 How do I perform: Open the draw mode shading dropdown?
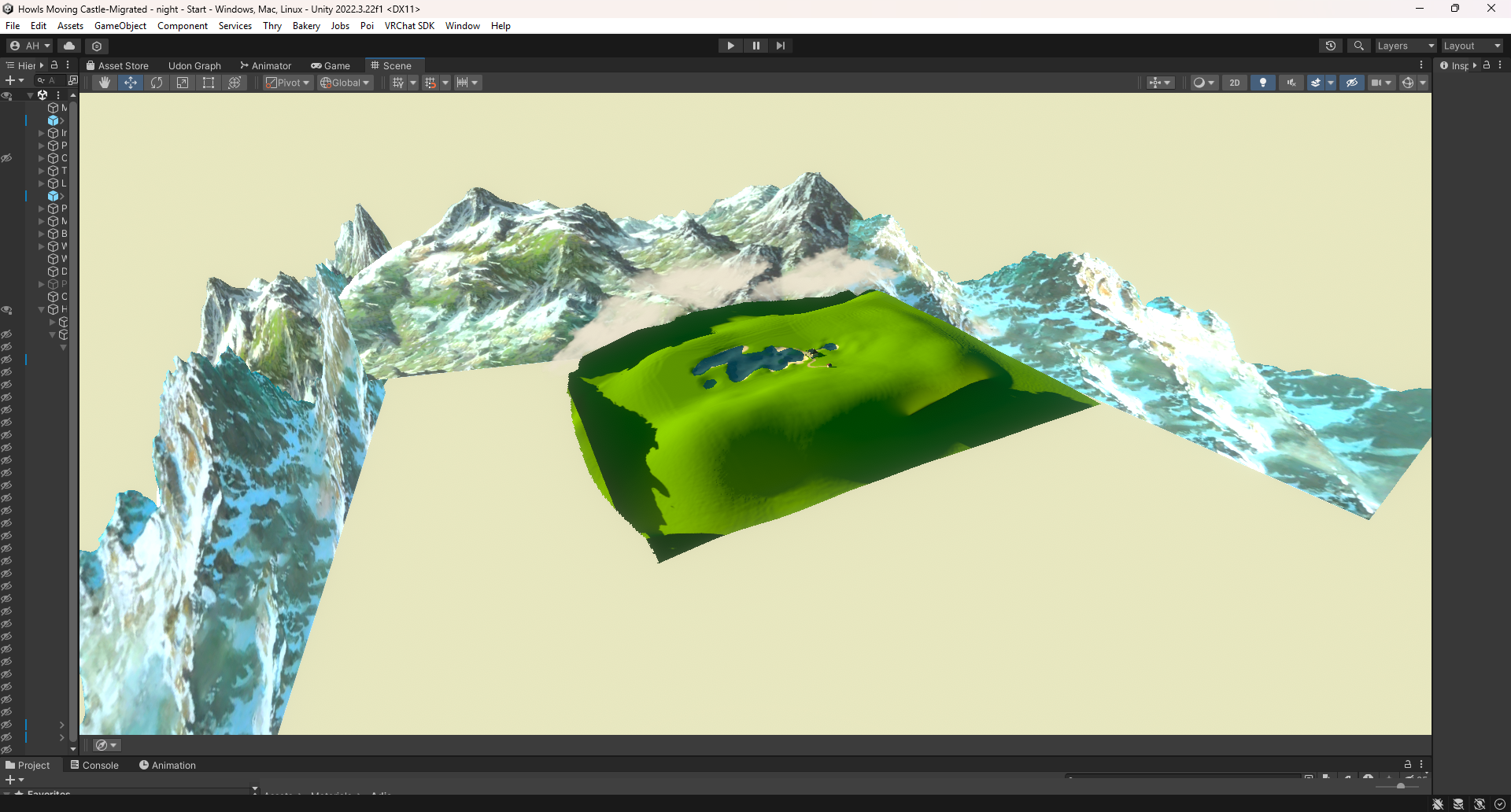pyautogui.click(x=1204, y=83)
